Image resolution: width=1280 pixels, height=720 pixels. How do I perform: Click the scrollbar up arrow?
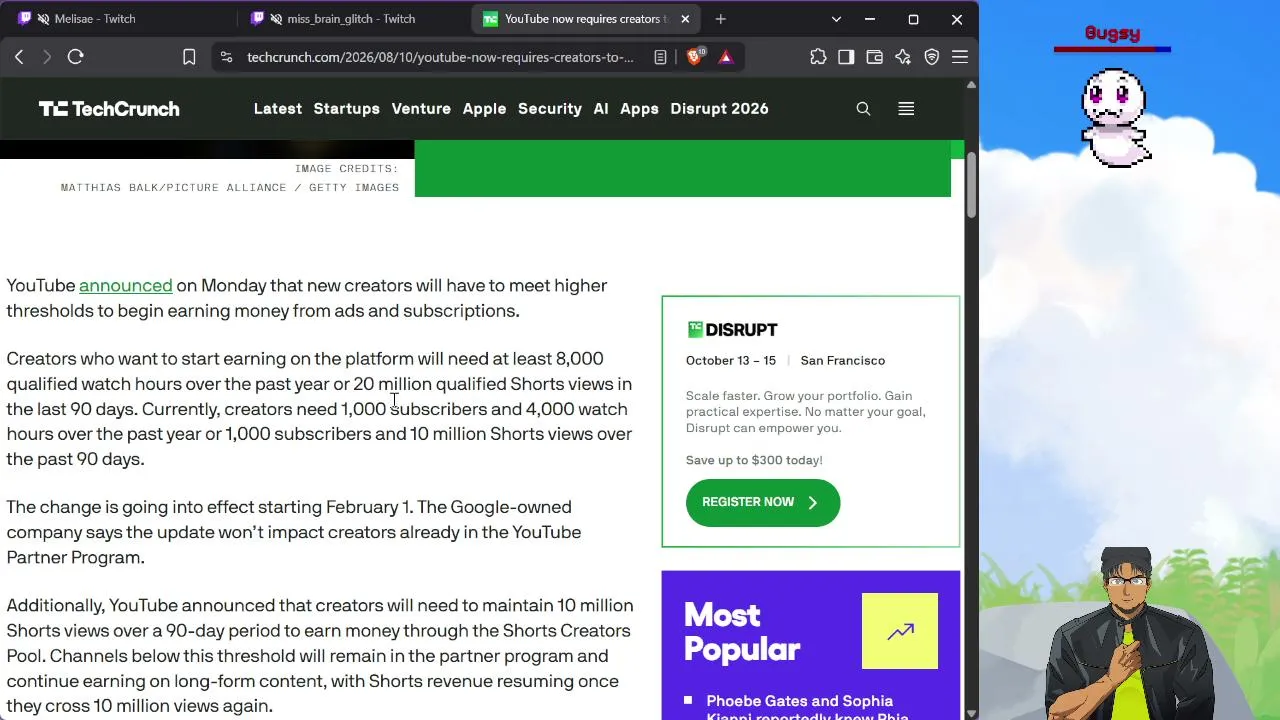[971, 86]
